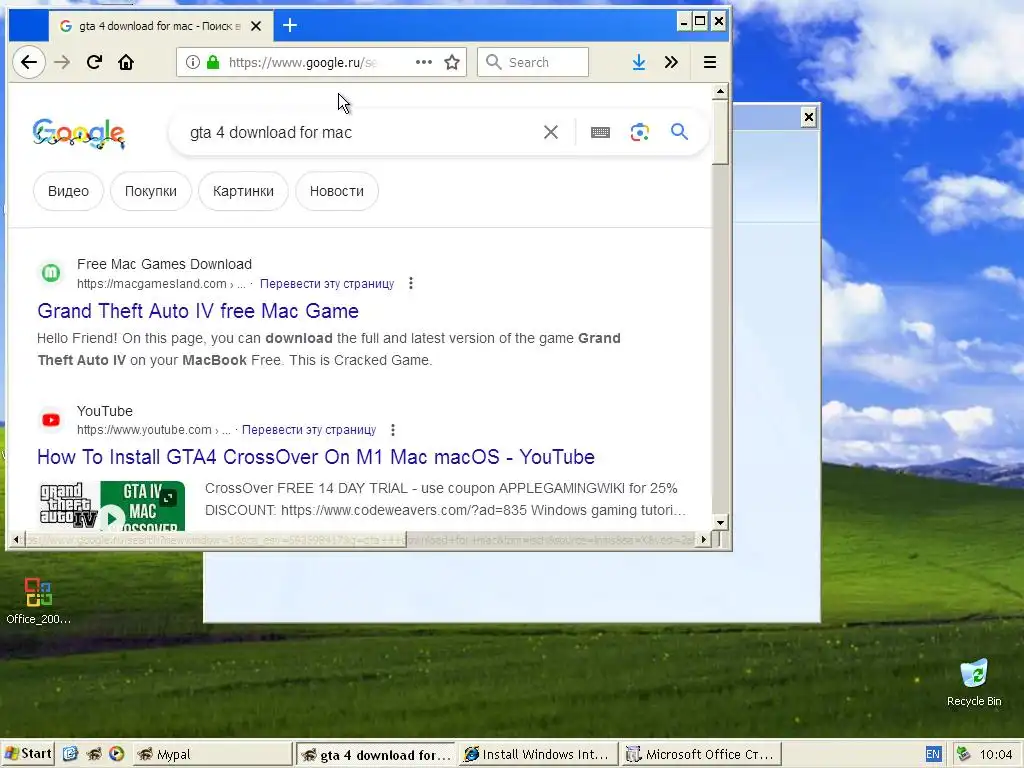Search by image with Google Lens
1024x768 pixels.
click(x=640, y=132)
